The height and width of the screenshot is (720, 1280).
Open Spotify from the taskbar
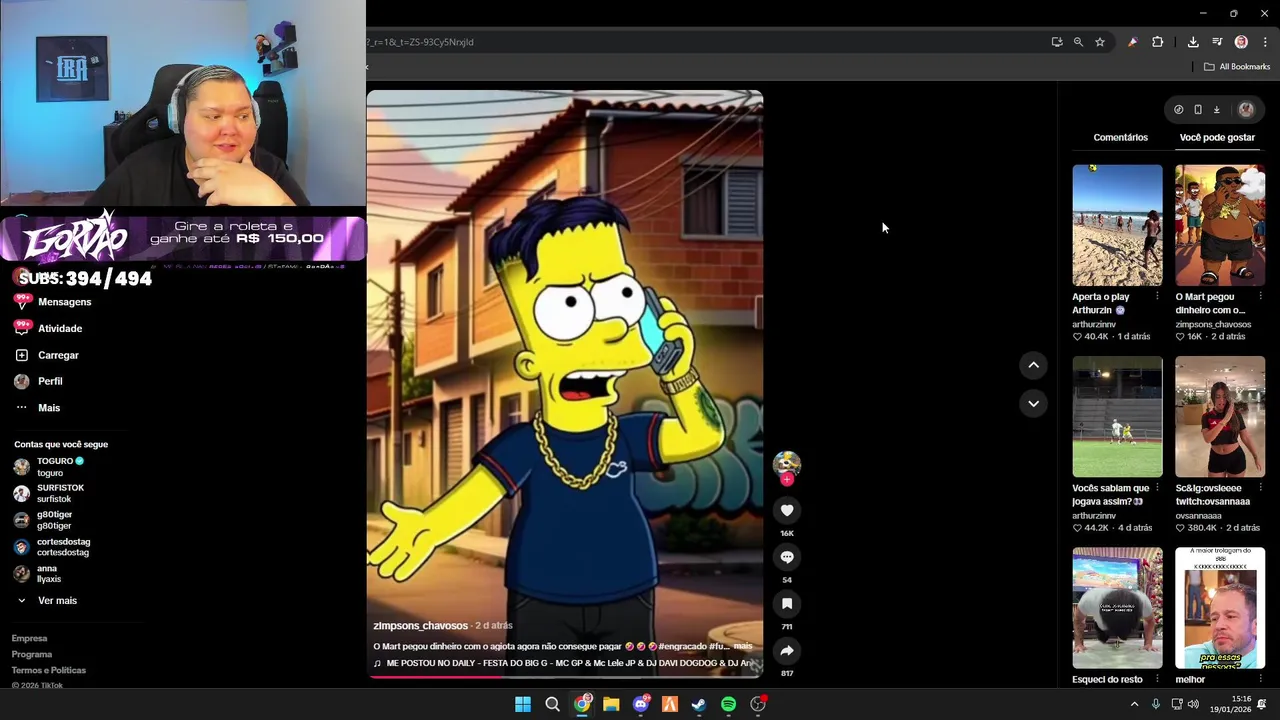coord(728,705)
